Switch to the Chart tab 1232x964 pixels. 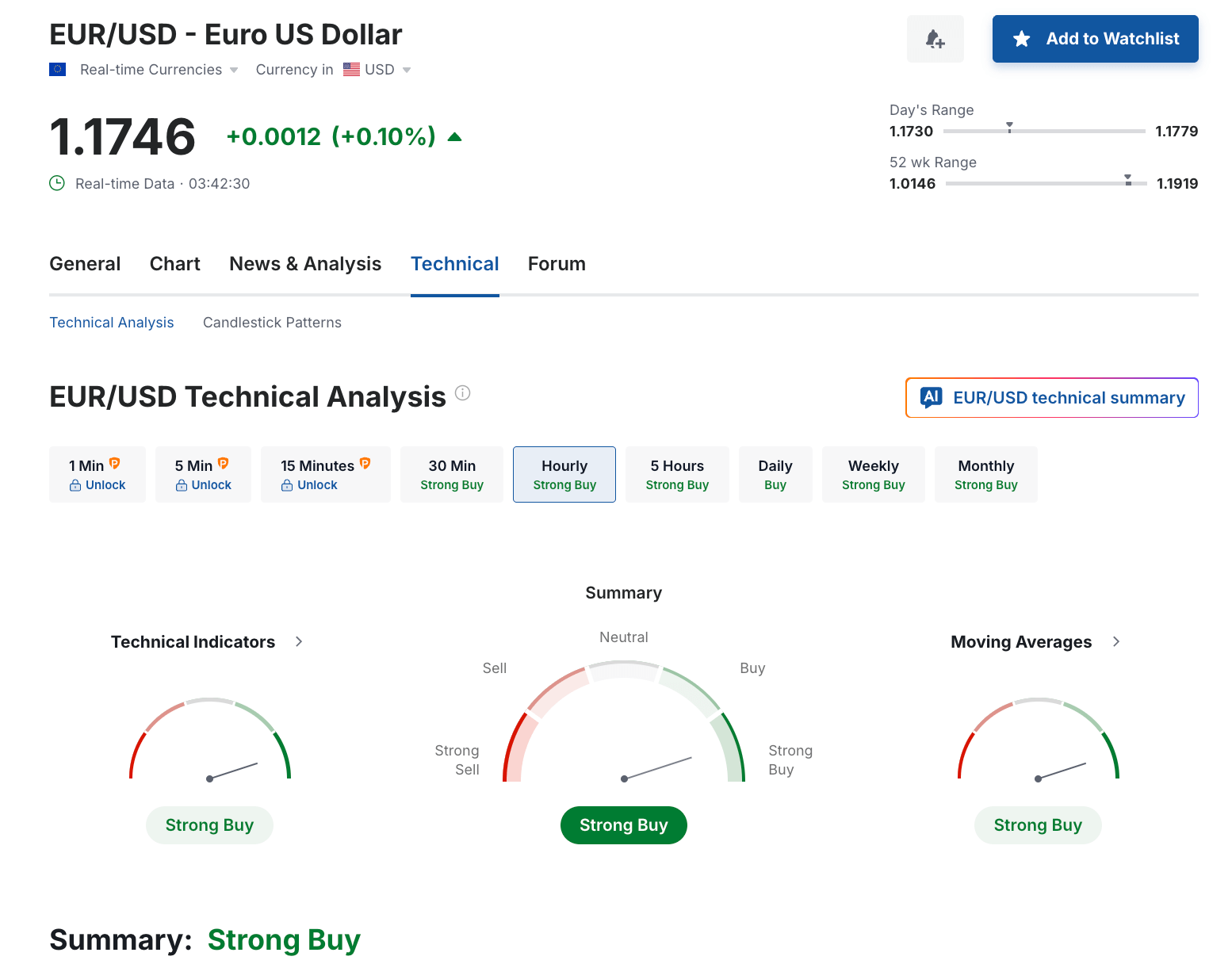click(174, 264)
